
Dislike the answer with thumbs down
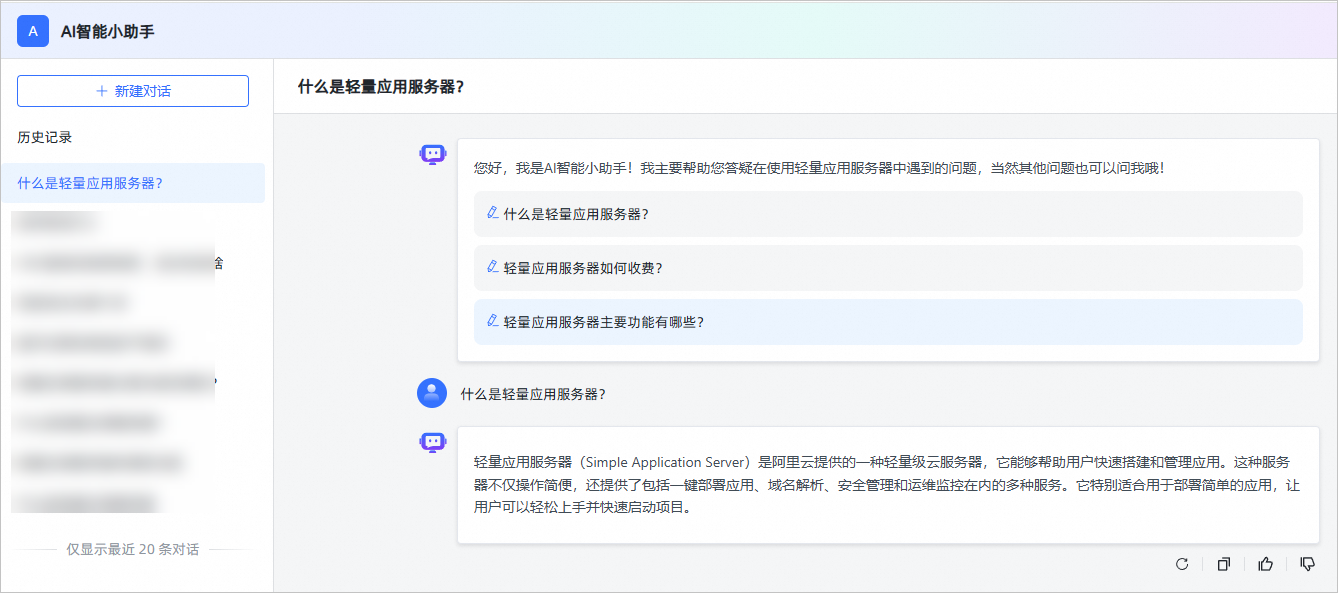(x=1307, y=564)
